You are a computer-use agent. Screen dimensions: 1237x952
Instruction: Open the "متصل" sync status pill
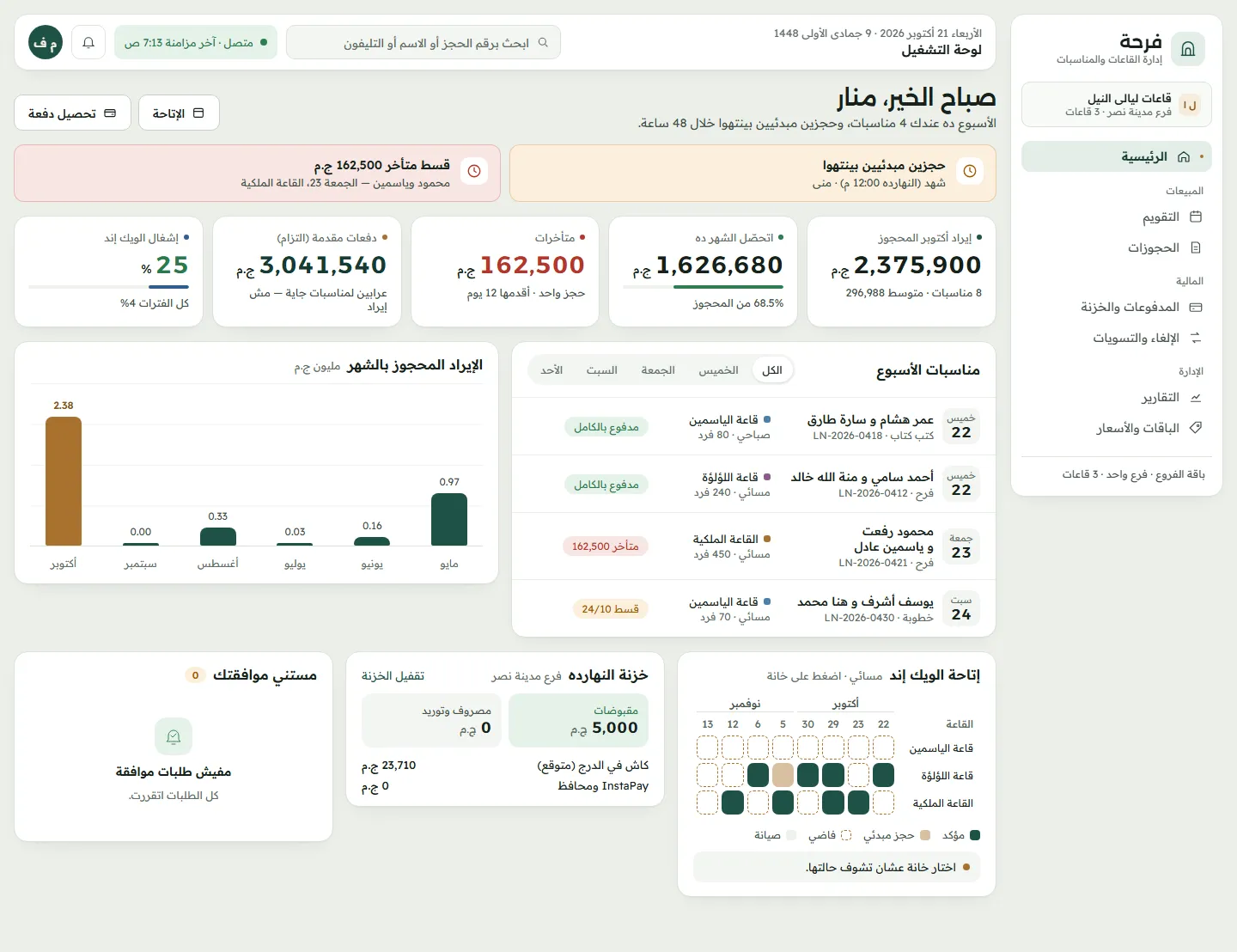(x=196, y=42)
